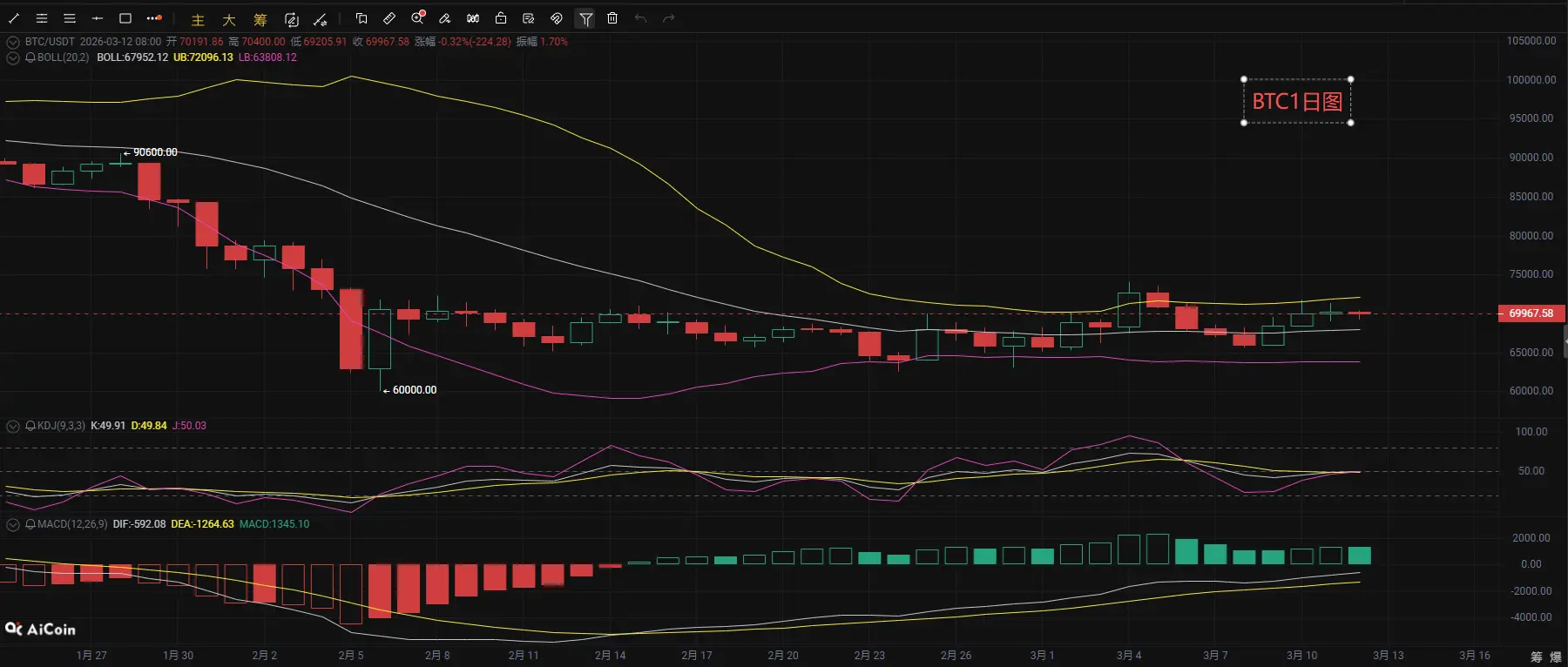Click the 振幅 1.70% amplitude value
The image size is (1568, 667).
coord(542,42)
